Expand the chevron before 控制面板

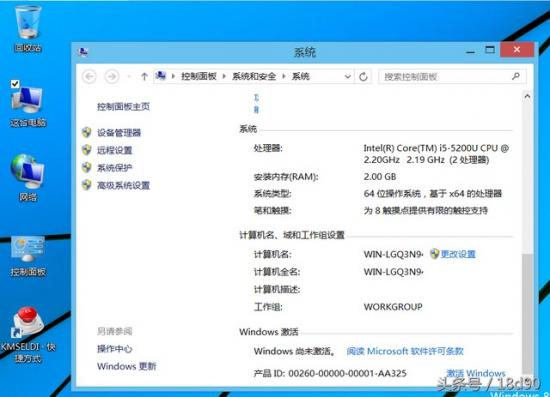click(x=173, y=76)
